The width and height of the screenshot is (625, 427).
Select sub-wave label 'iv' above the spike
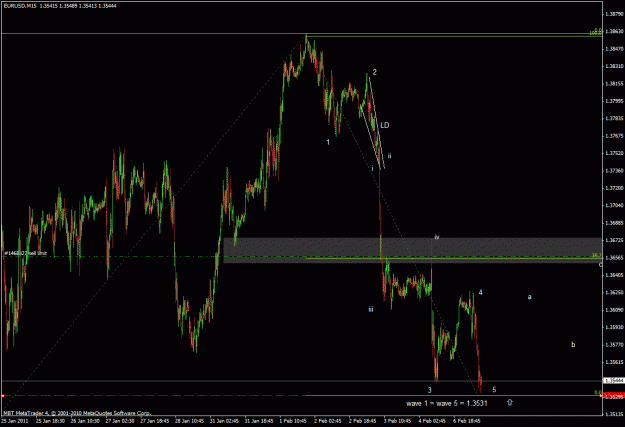click(437, 237)
